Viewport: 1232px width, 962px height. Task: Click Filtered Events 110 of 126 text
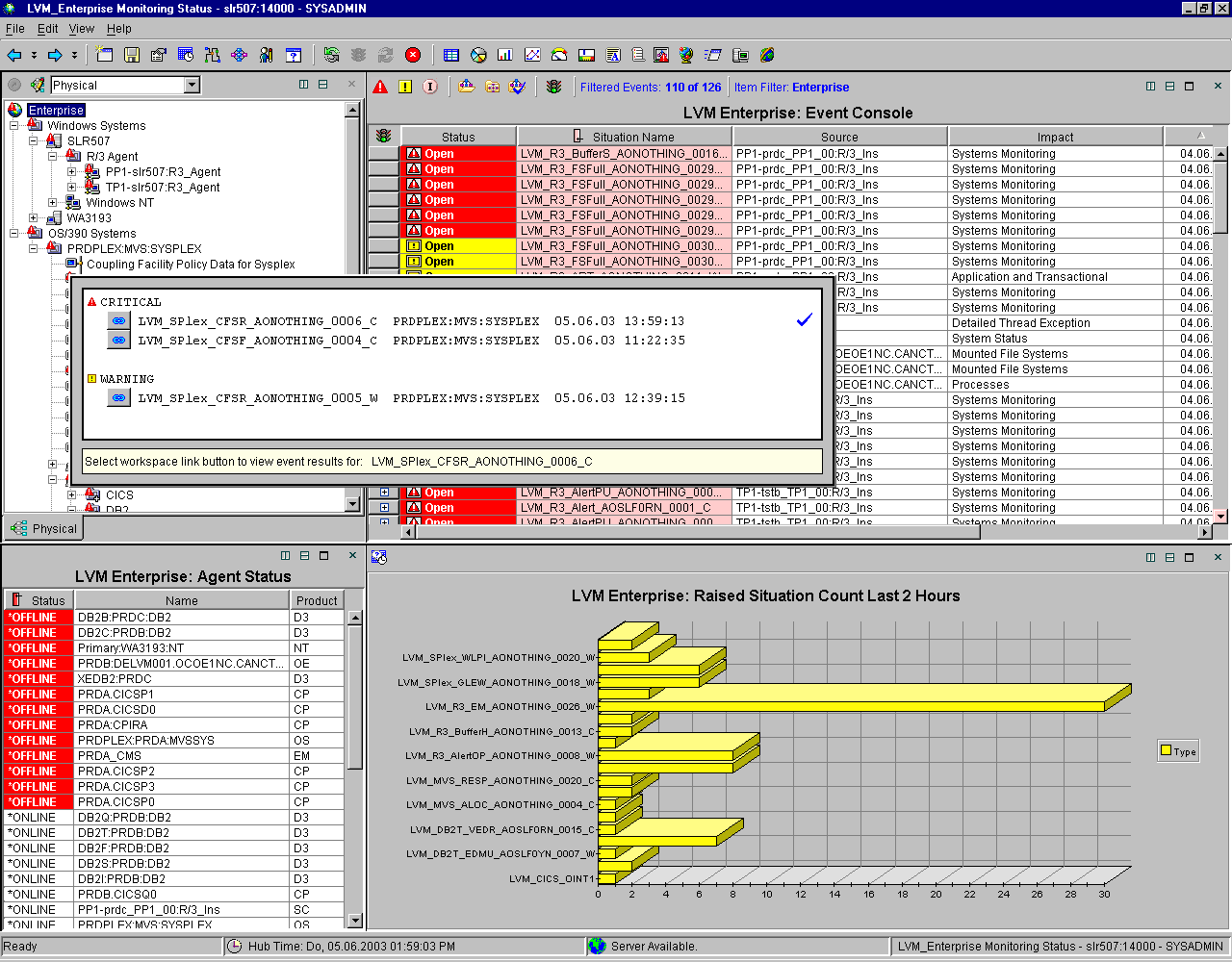tap(651, 88)
